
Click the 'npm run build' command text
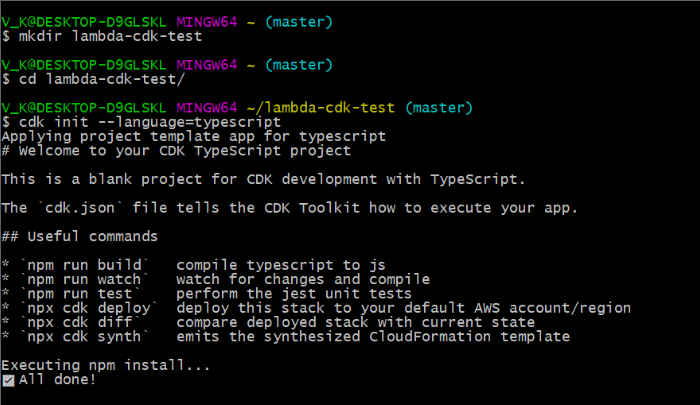(x=84, y=265)
